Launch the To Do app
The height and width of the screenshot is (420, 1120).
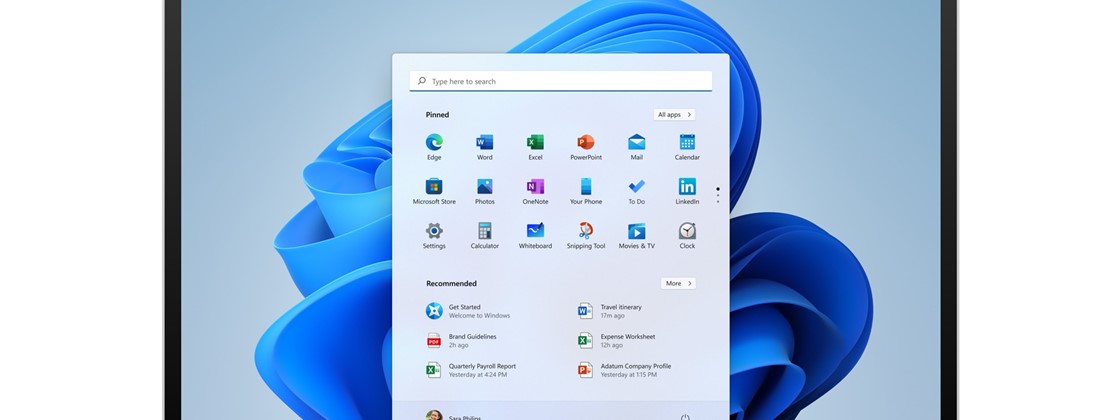[636, 191]
